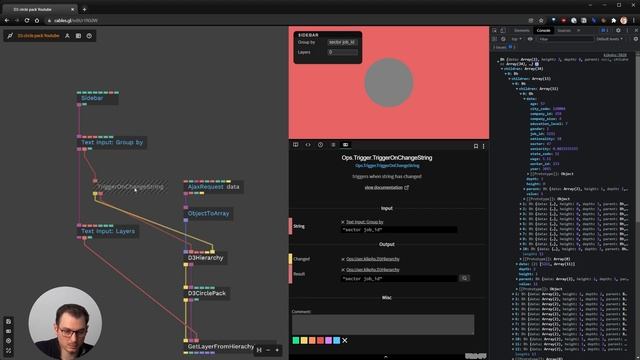Click the third icon in the patch bottom-left toolbar
Image resolution: width=640 pixels, height=360 pixels.
pyautogui.click(x=9, y=341)
